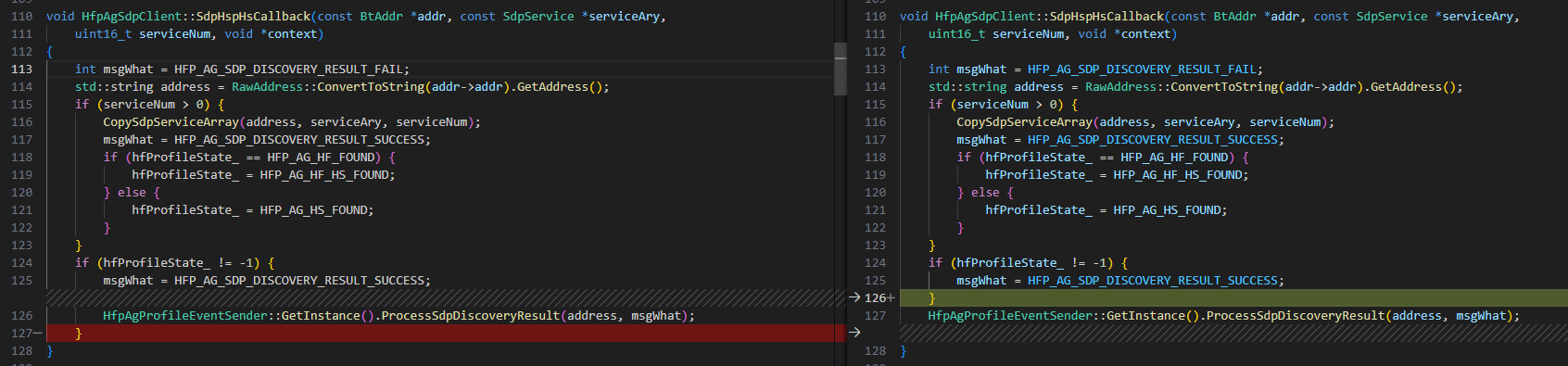This screenshot has height=366, width=1568.
Task: Click line number 128 in the right pane
Action: (876, 351)
